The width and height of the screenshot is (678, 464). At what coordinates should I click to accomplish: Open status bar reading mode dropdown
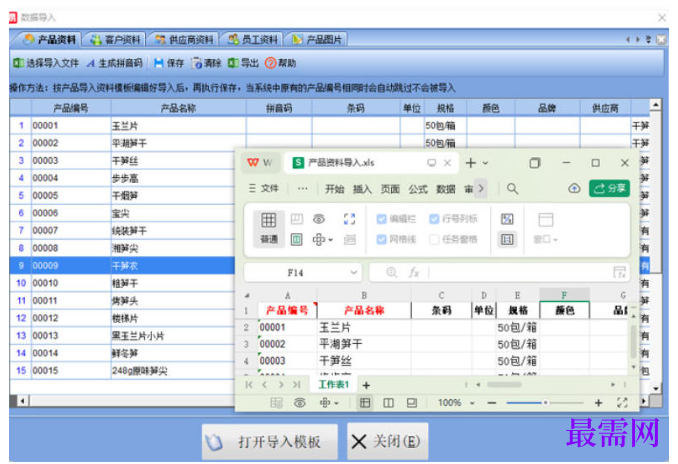[329, 403]
